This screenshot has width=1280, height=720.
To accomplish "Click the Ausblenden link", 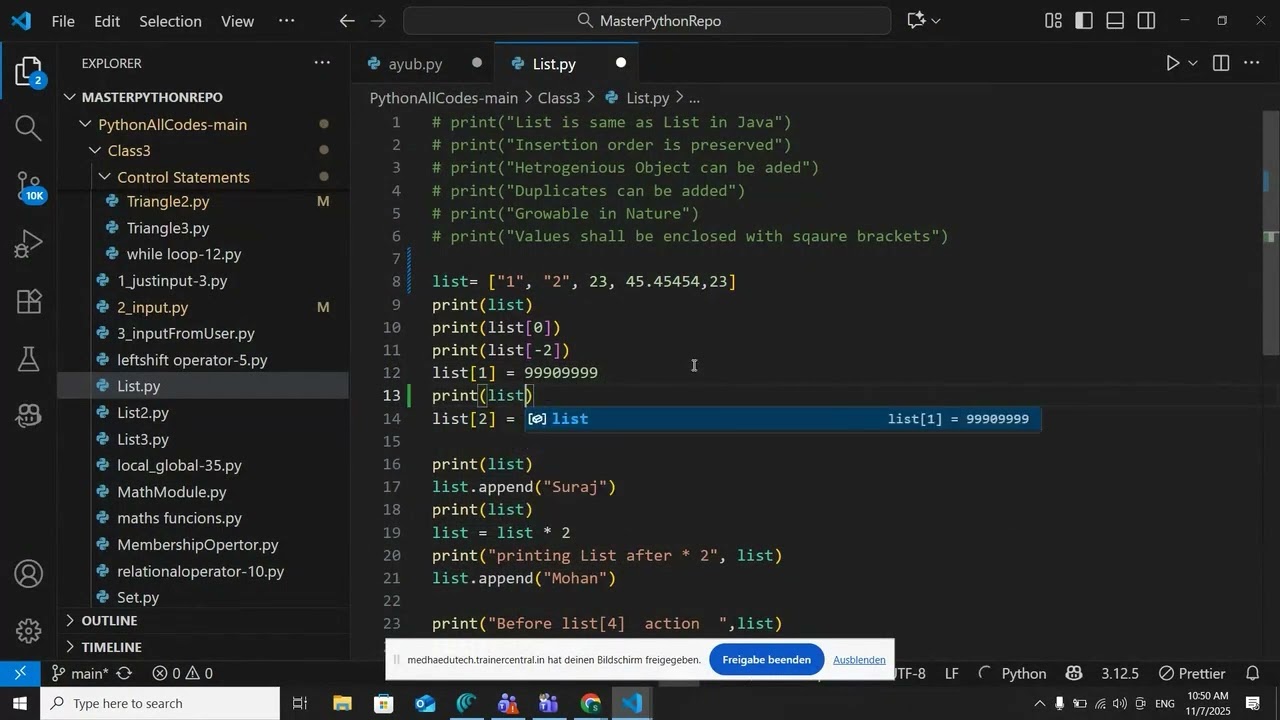I will click(859, 660).
